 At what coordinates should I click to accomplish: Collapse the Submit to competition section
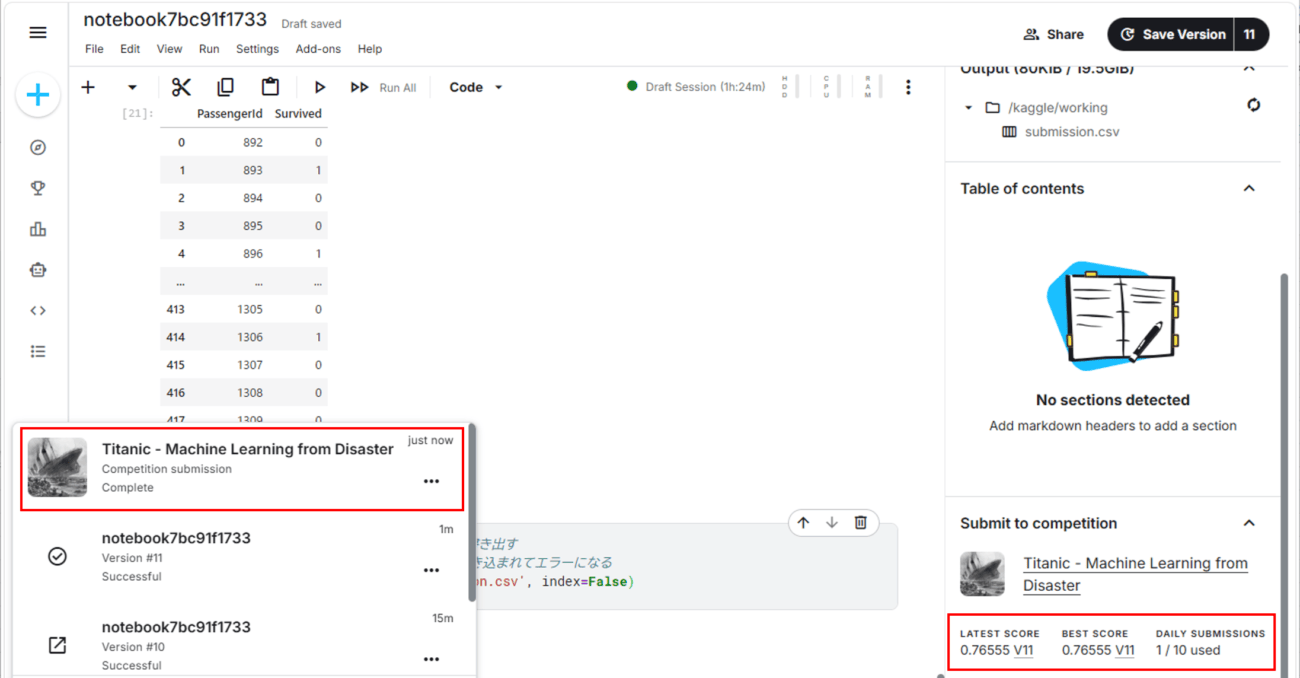click(1249, 523)
